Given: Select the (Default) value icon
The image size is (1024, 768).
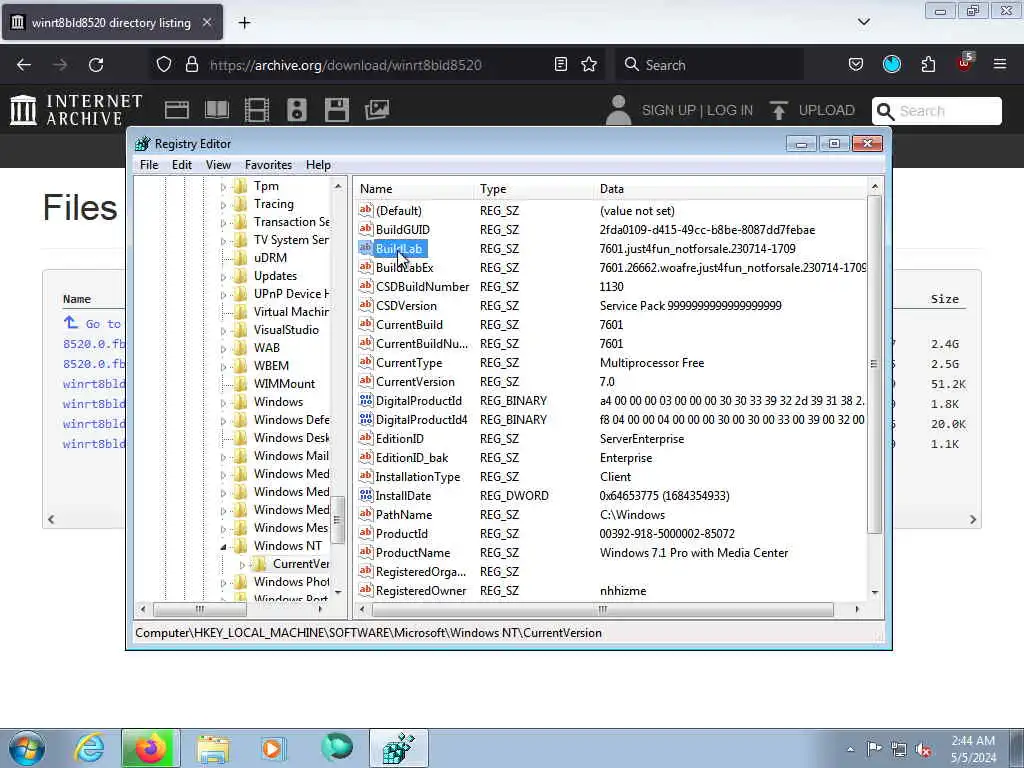Looking at the screenshot, I should (366, 210).
